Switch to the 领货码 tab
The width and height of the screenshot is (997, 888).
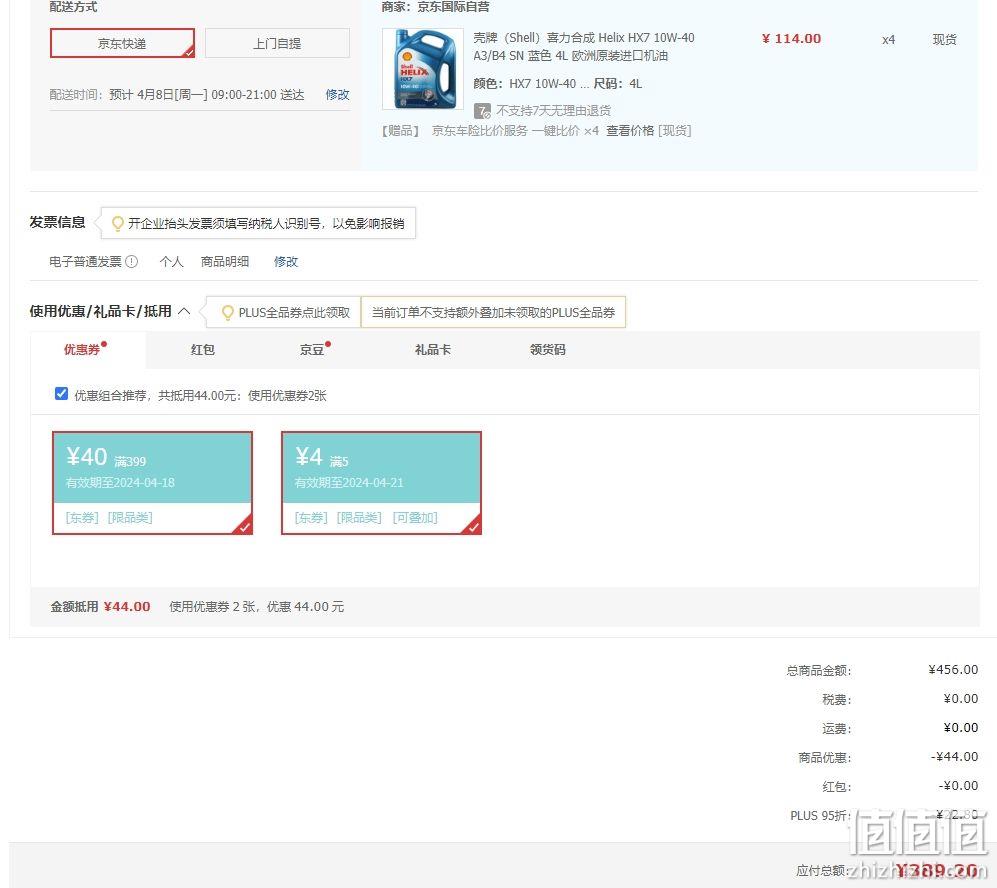547,350
